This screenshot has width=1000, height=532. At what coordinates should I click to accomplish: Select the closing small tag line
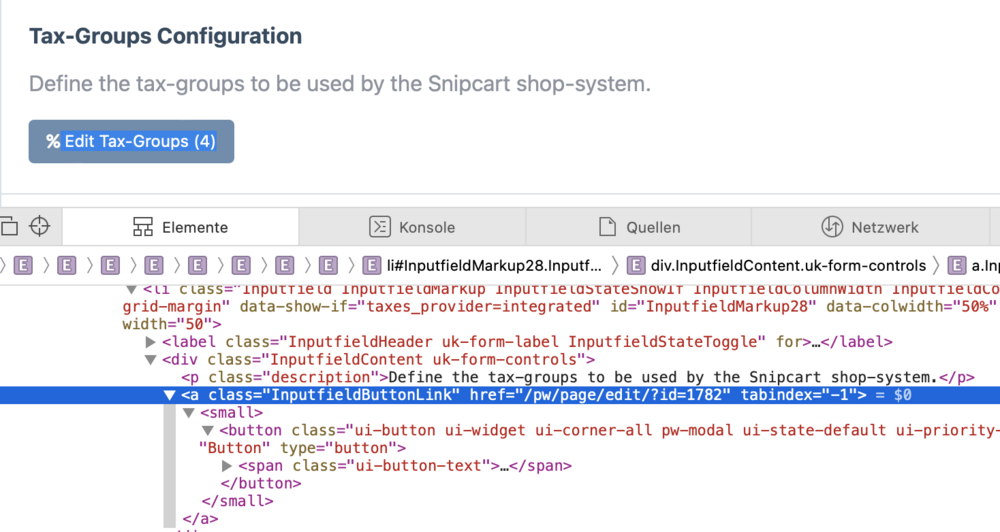[x=237, y=501]
